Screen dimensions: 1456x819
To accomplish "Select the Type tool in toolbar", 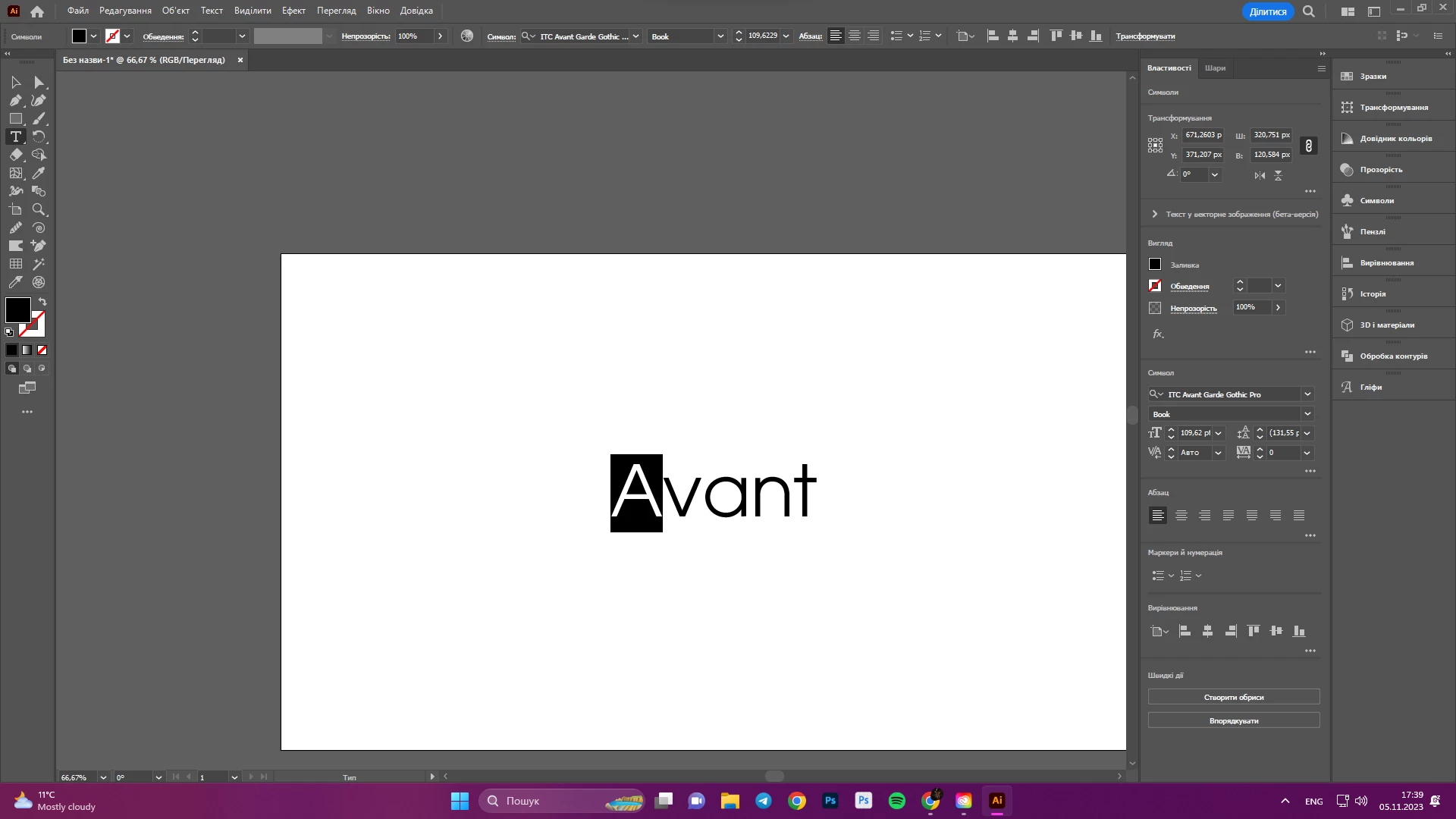I will tap(15, 136).
